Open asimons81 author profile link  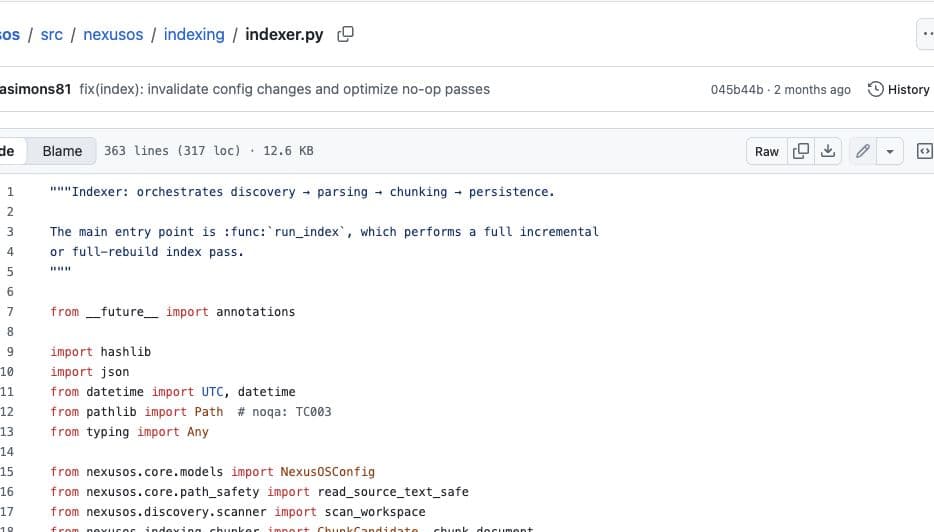point(36,89)
